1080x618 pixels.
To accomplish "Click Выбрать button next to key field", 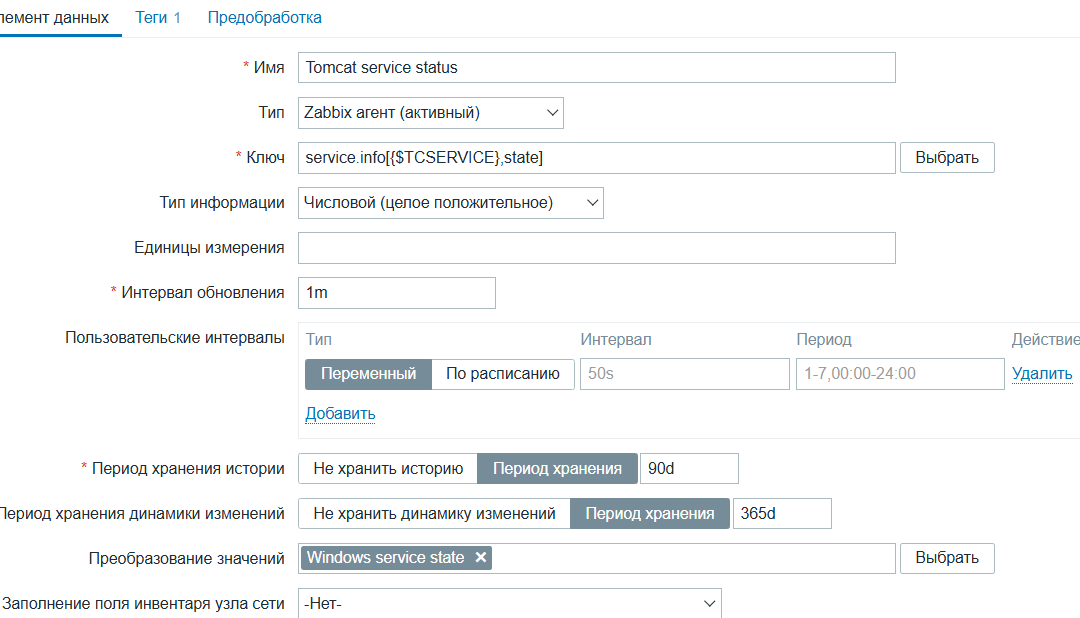I will [947, 158].
